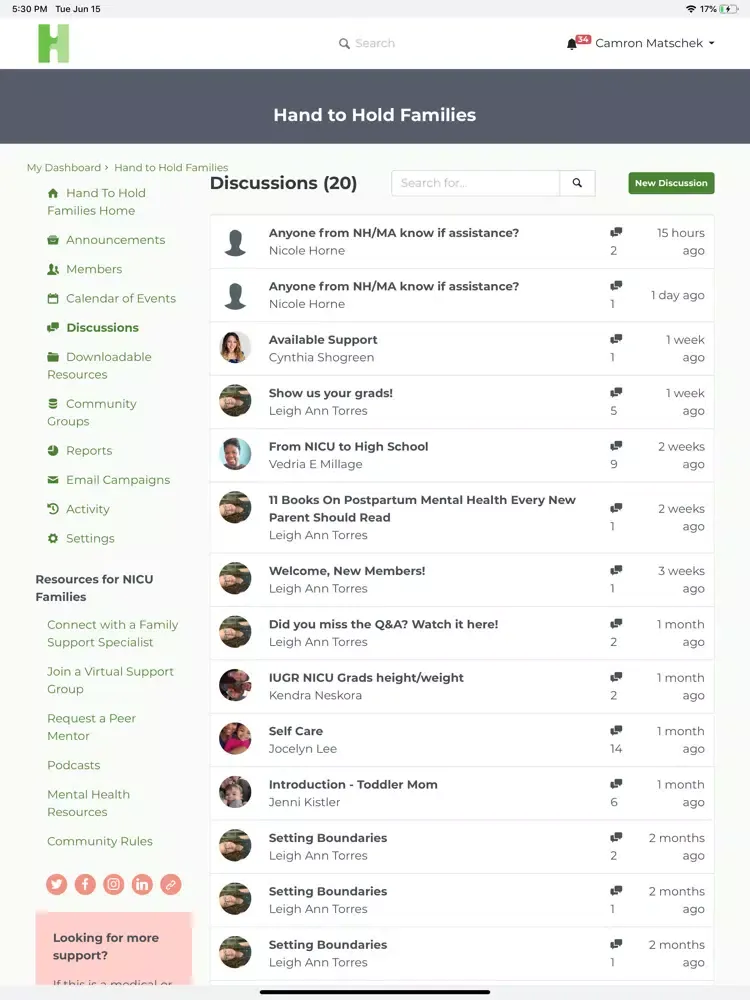Focus the discussions Search for field
The image size is (750, 1000).
click(476, 183)
